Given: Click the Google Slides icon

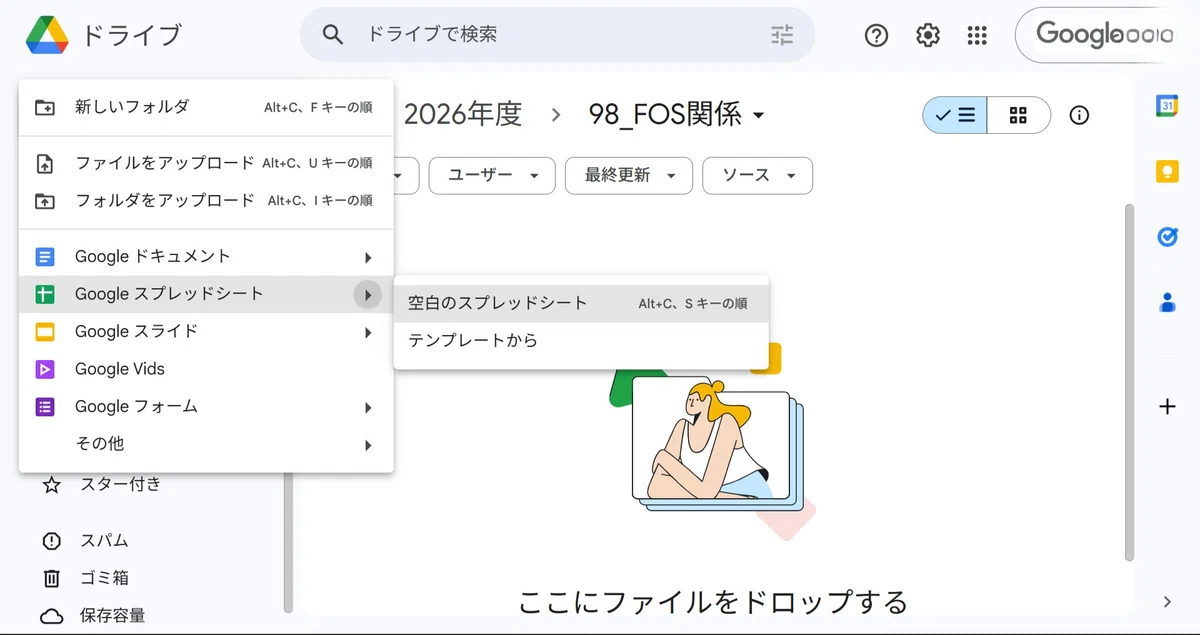Looking at the screenshot, I should [x=45, y=332].
